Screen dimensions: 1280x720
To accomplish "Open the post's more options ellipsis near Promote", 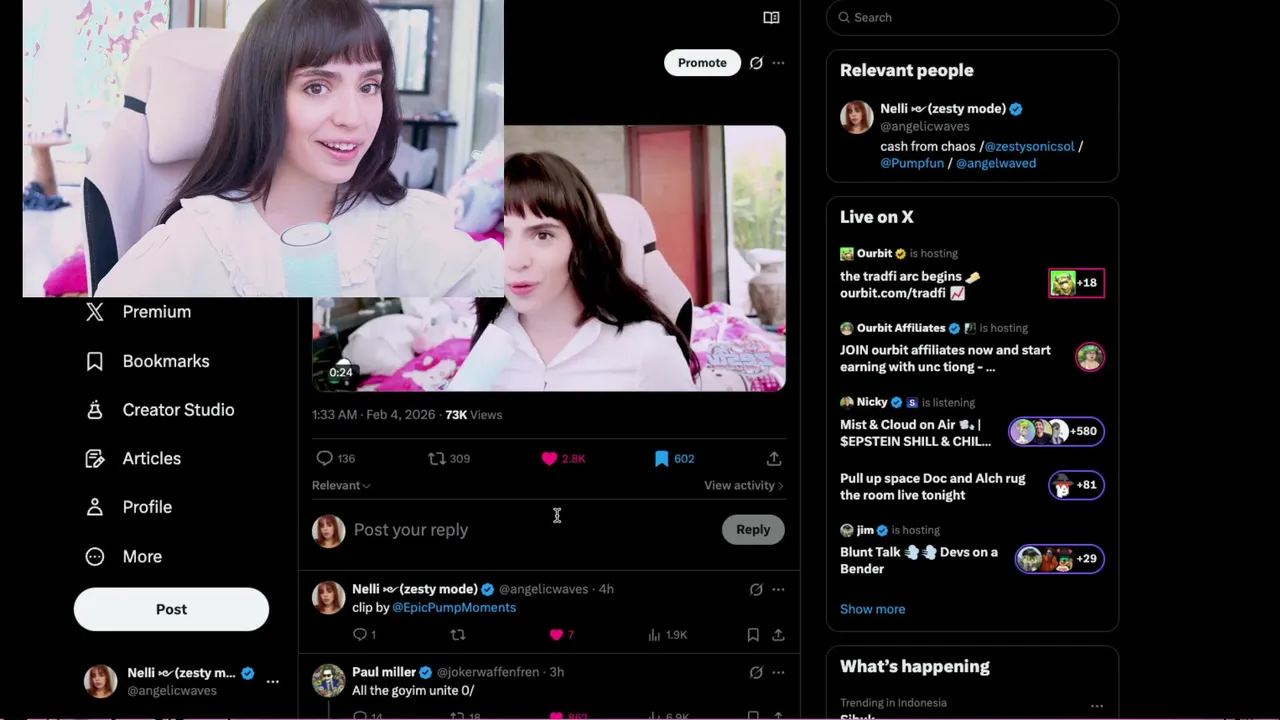I will [x=778, y=63].
